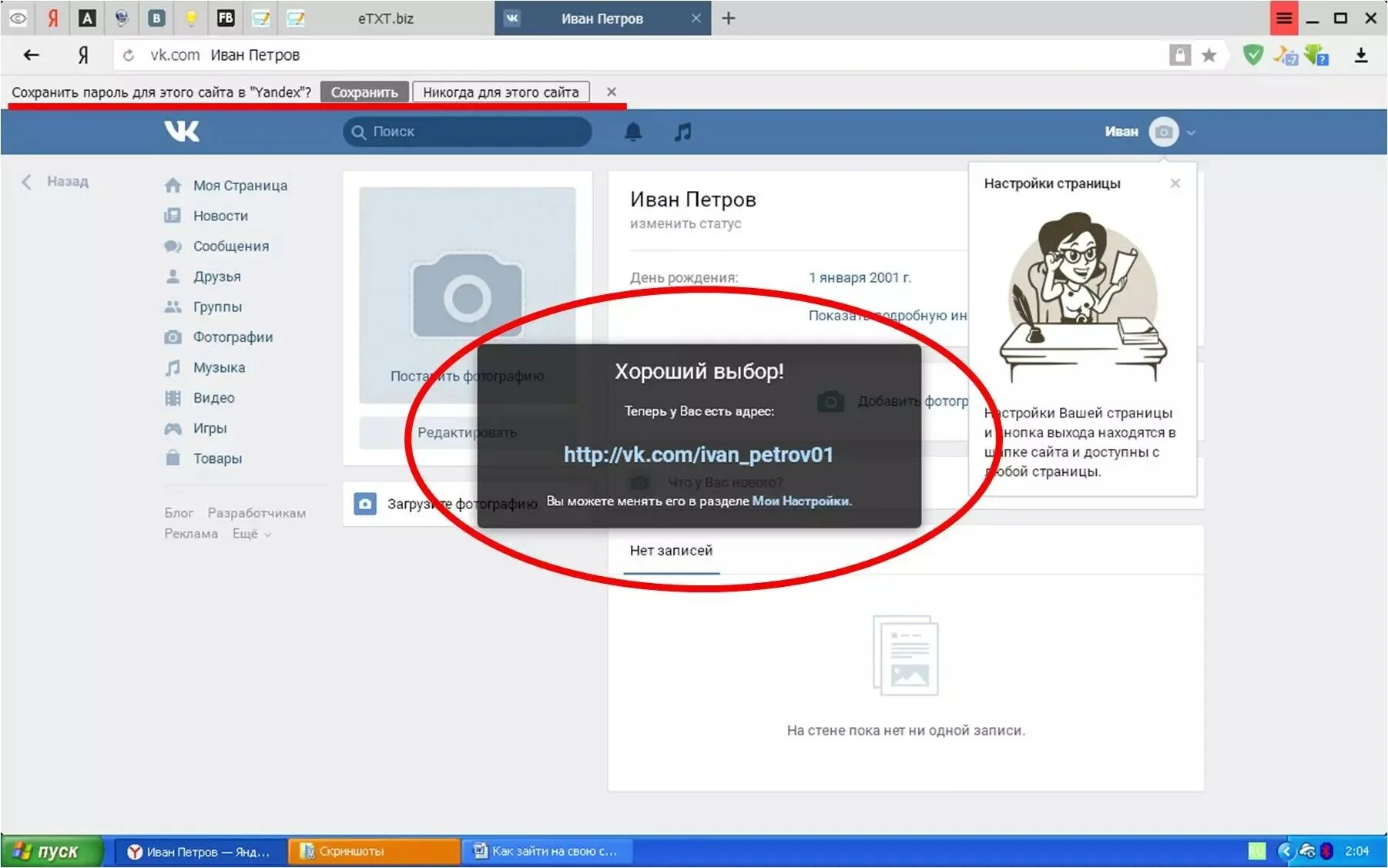This screenshot has width=1388, height=868.
Task: Open the pinned letter A tab icon
Action: coord(87,18)
